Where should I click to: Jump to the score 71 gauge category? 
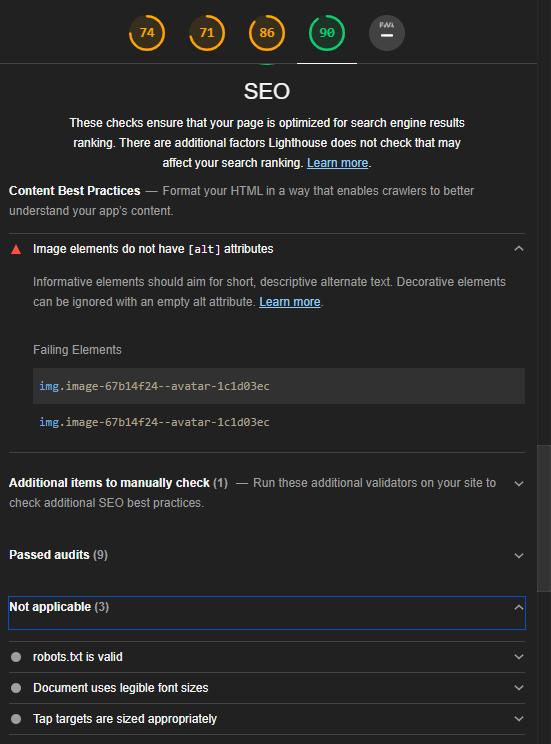[x=207, y=33]
